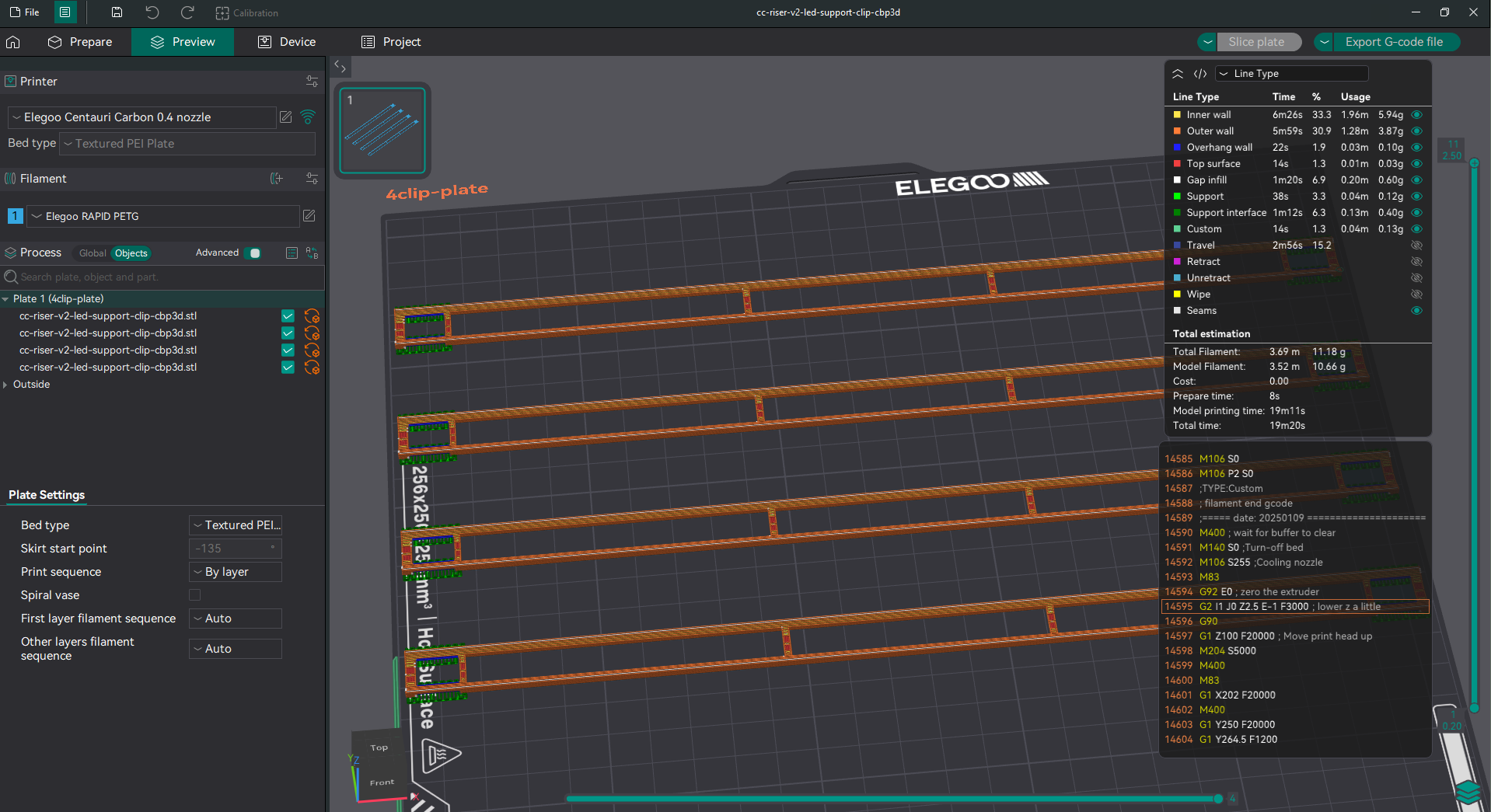The width and height of the screenshot is (1491, 812).
Task: Open Slice plate dropdown arrow
Action: click(1207, 42)
